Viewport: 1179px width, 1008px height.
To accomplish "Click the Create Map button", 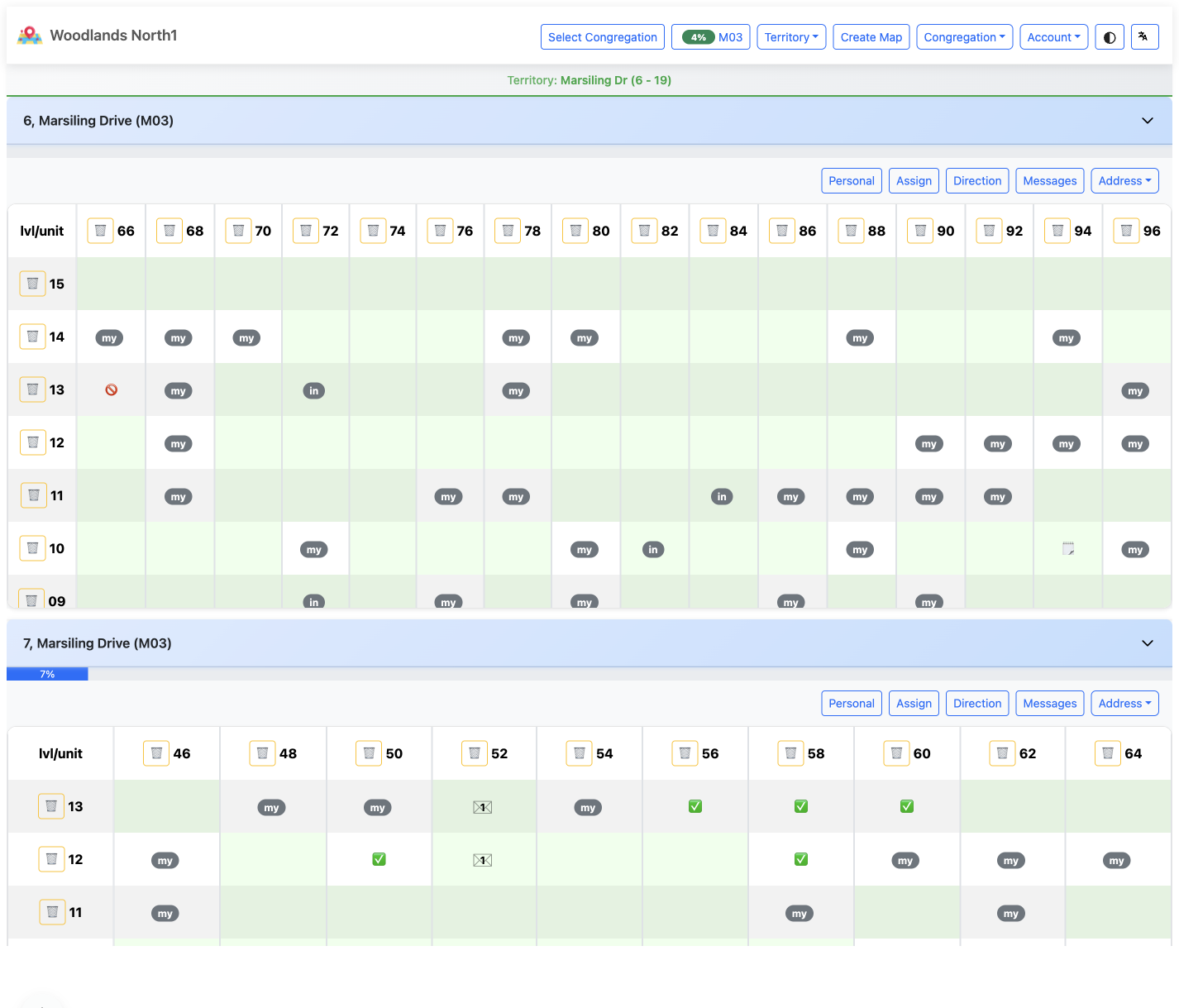I will pos(871,36).
